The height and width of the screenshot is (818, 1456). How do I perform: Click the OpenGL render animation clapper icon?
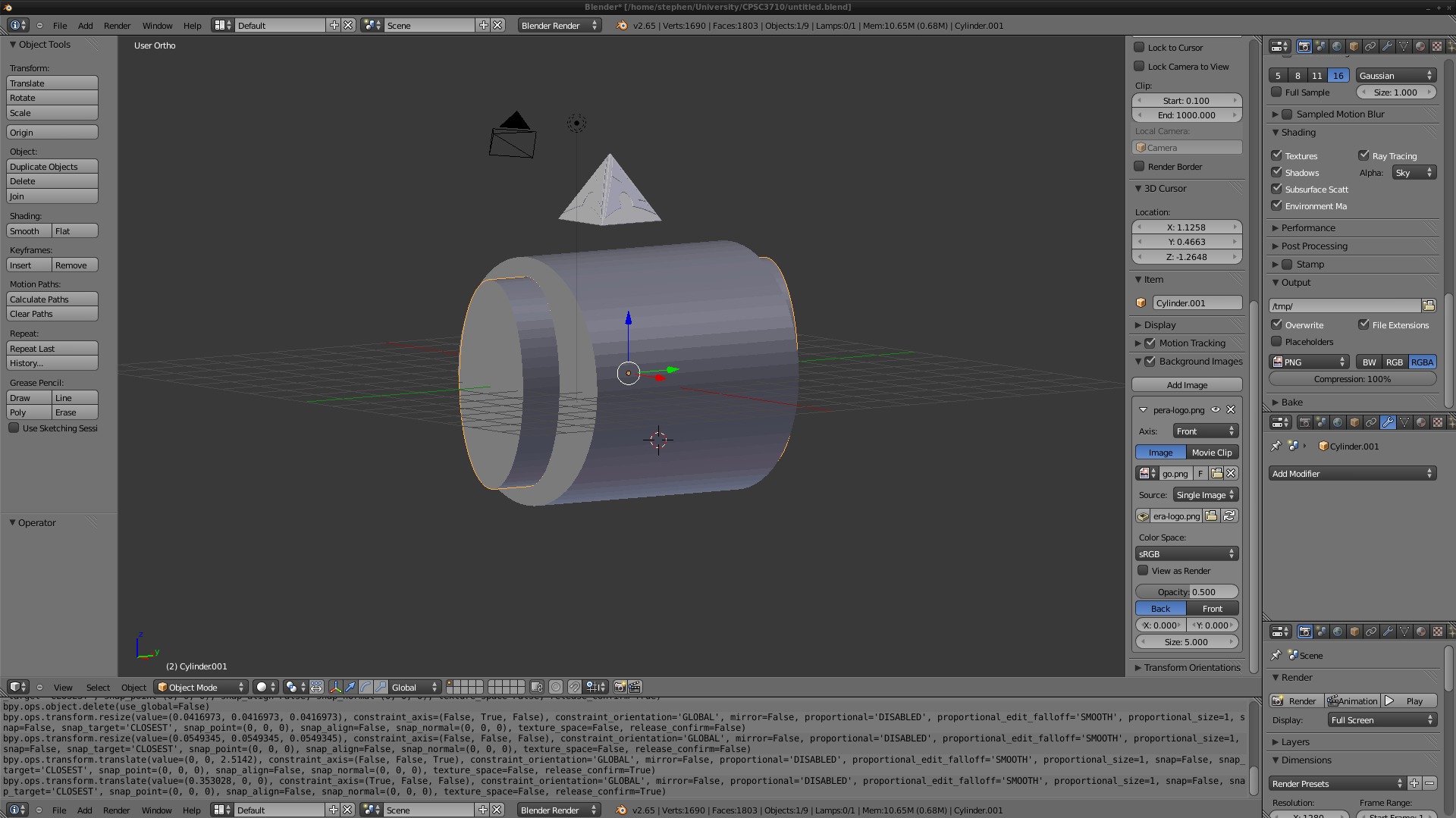[x=635, y=687]
